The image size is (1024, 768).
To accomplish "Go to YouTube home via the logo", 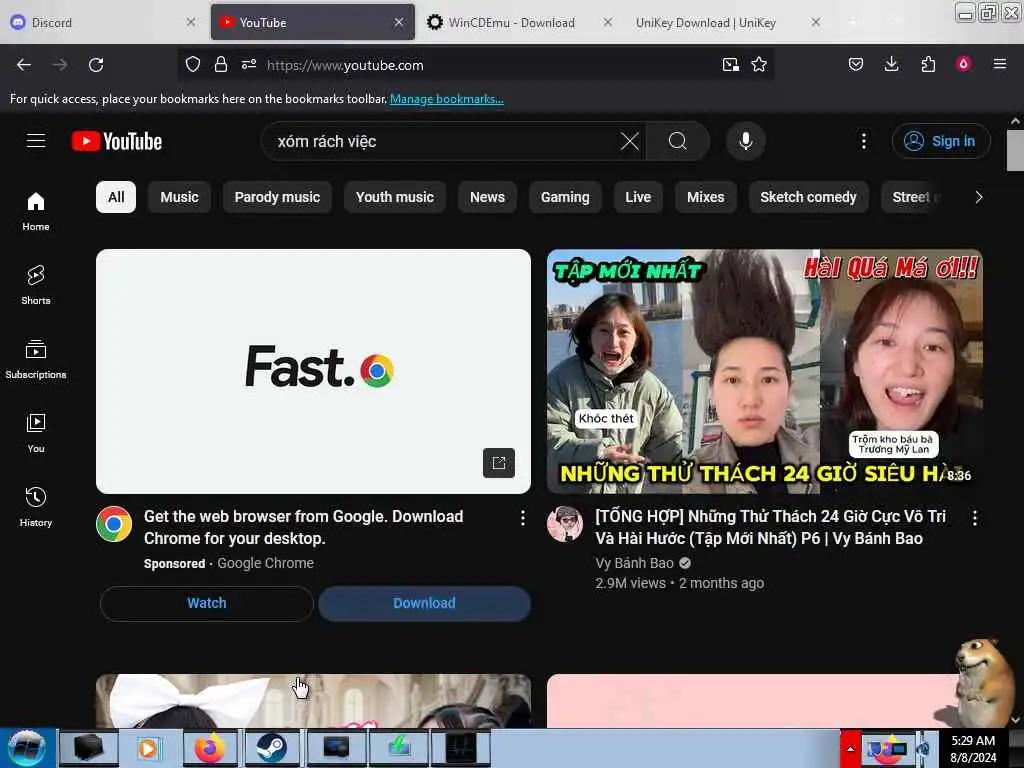I will [x=117, y=141].
